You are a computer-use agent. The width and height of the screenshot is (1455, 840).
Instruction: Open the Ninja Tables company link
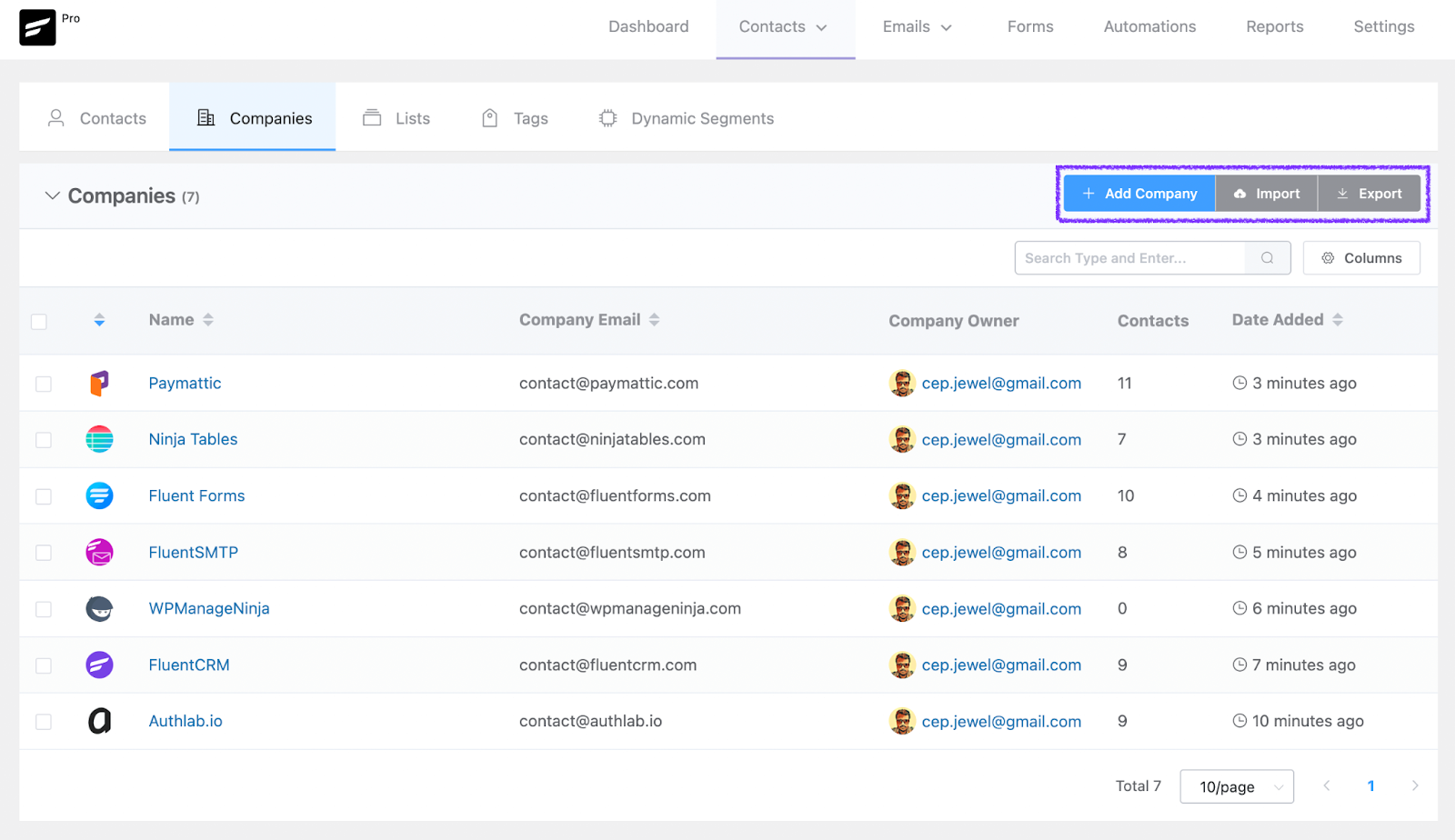[x=193, y=440]
